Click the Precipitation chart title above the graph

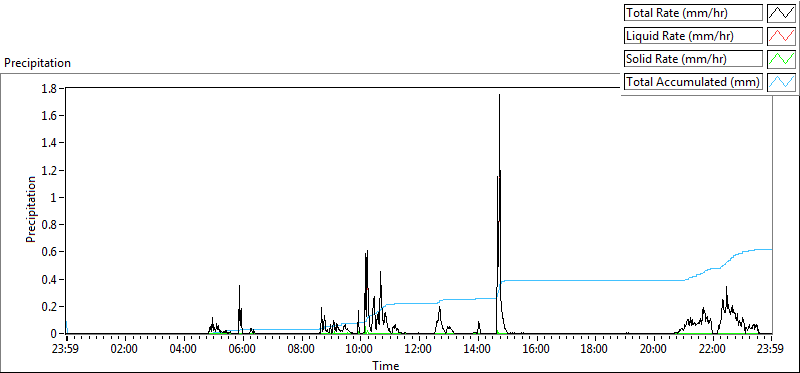tap(37, 63)
